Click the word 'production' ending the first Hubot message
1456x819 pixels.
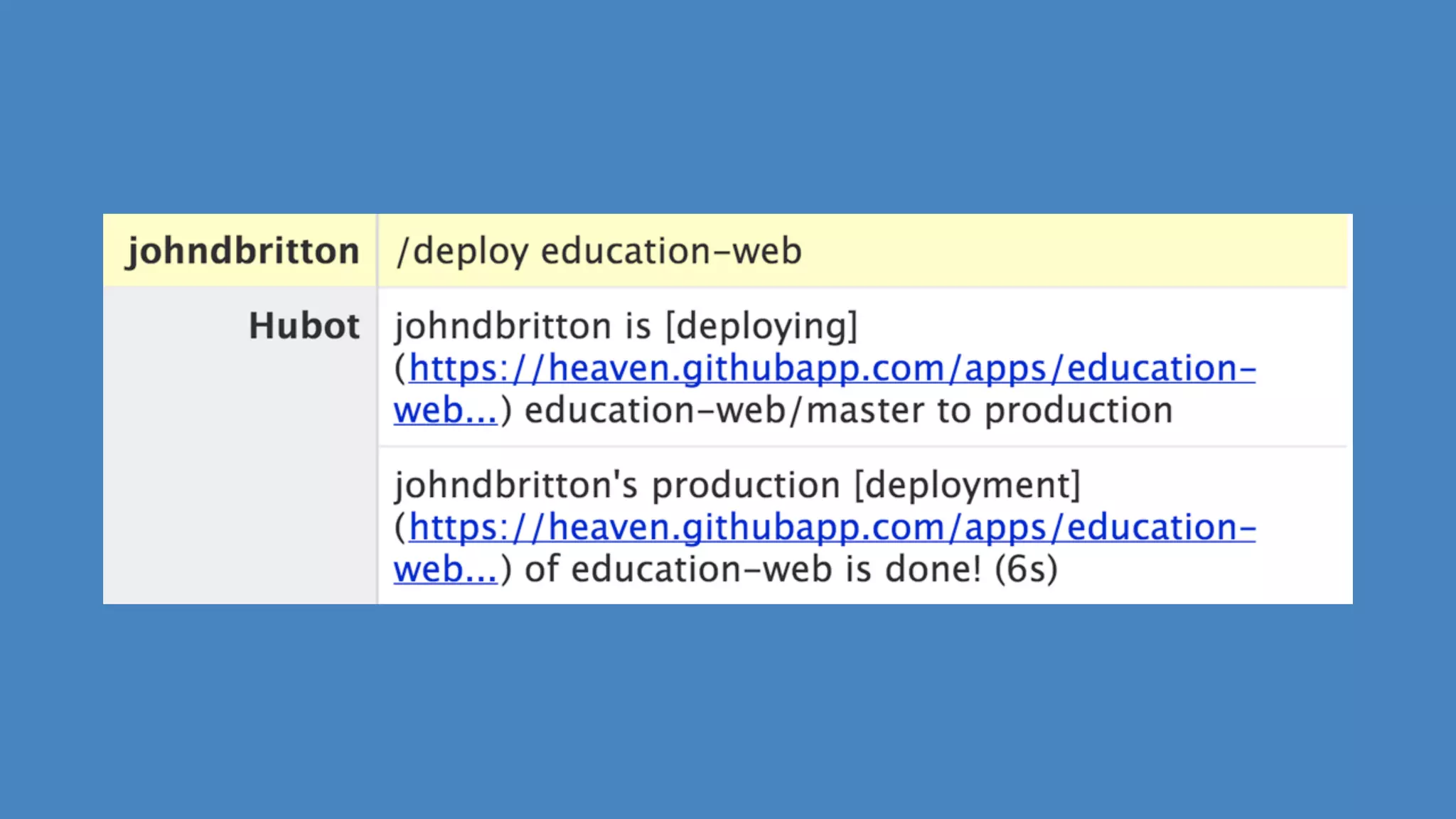1078,411
